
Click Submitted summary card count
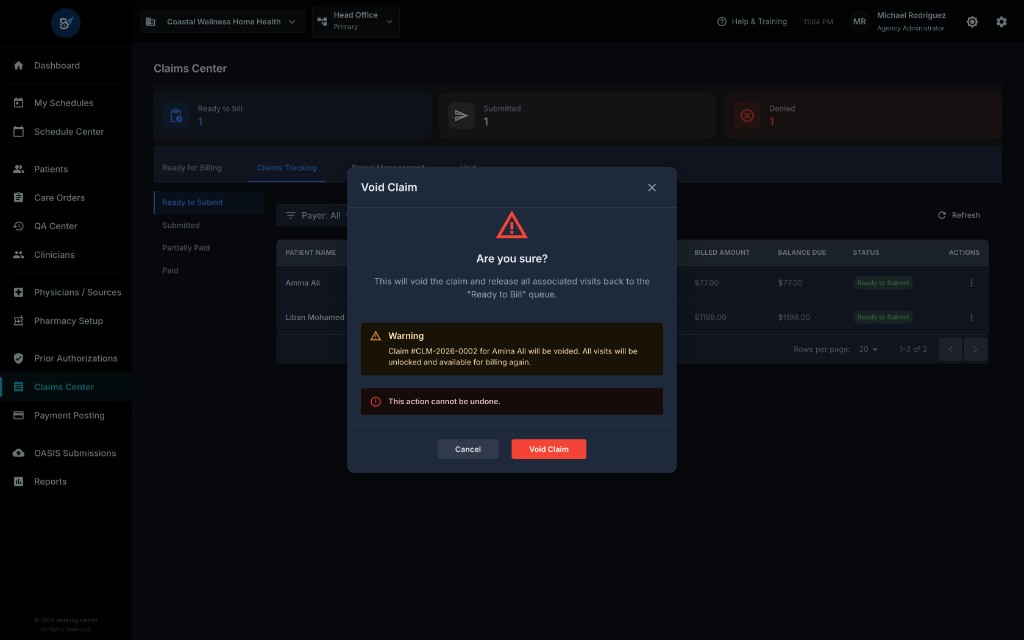click(486, 122)
